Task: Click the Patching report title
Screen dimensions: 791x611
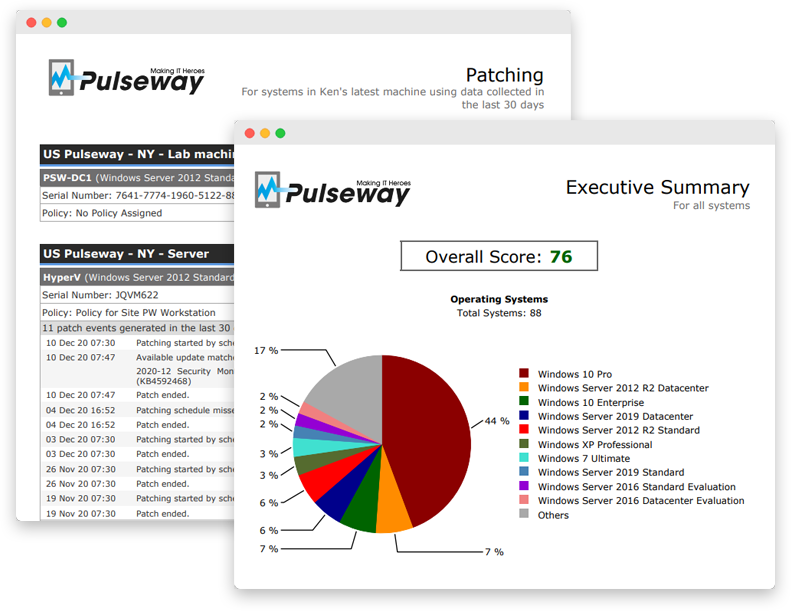Action: pyautogui.click(x=504, y=75)
